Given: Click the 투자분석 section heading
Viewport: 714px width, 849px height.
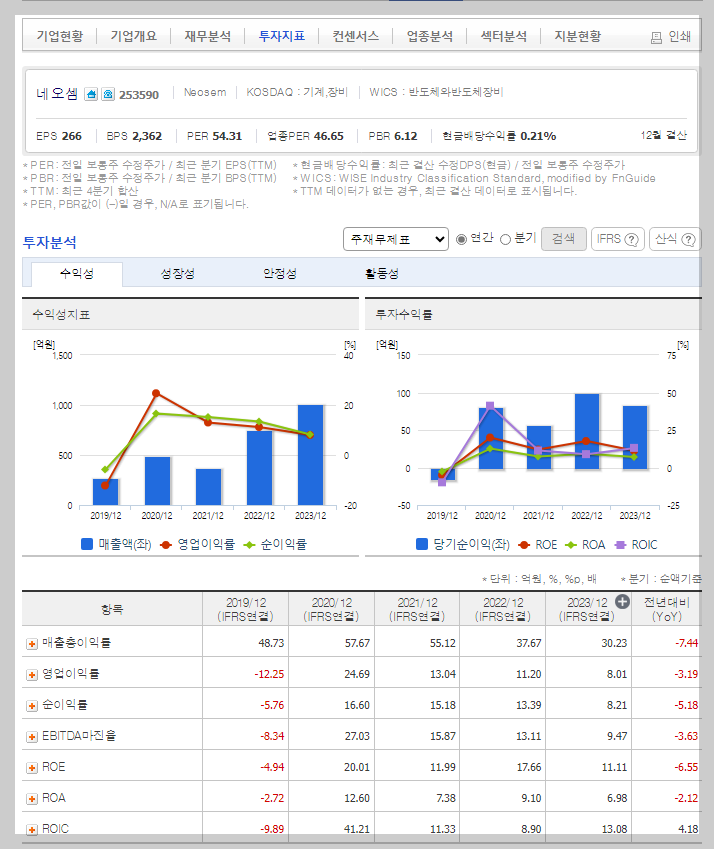Looking at the screenshot, I should tap(49, 242).
